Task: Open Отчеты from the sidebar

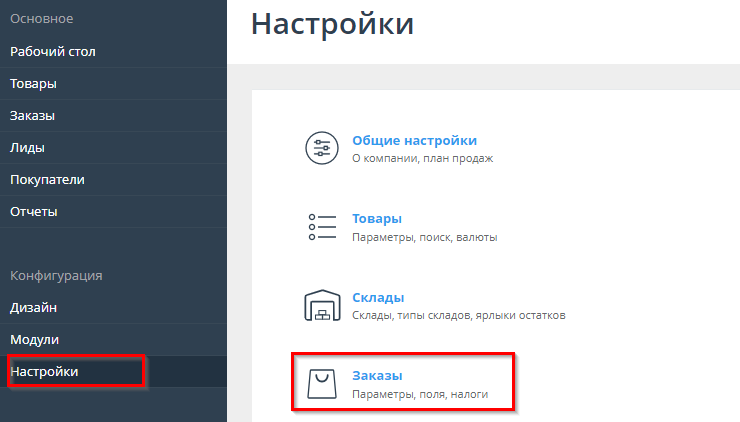Action: [x=34, y=211]
